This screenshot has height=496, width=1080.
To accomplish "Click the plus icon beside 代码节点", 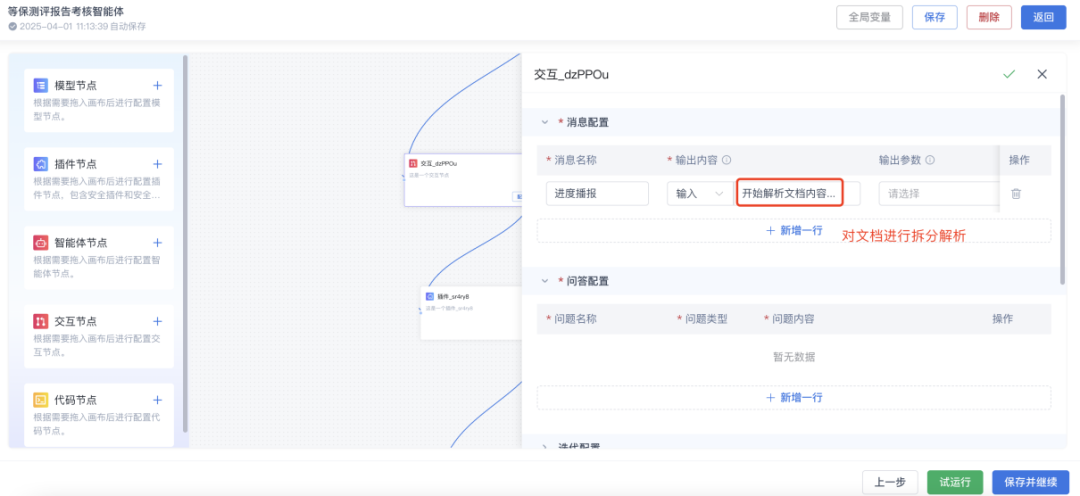I will pyautogui.click(x=157, y=400).
